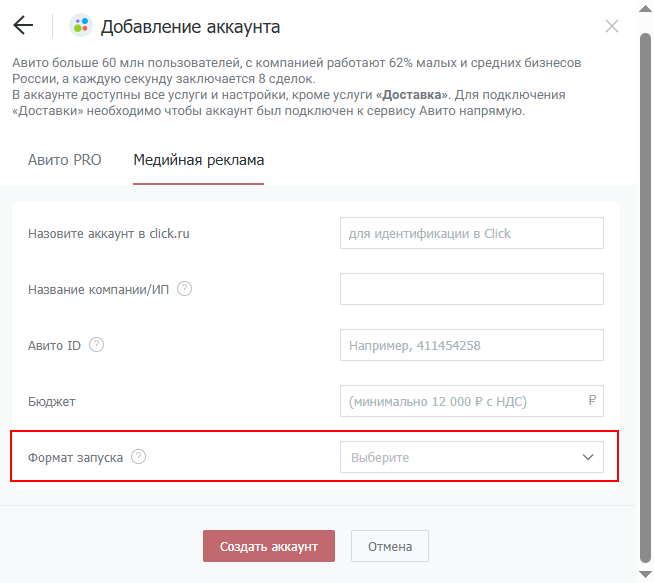Switch to the Авито PRO tab

(x=64, y=160)
